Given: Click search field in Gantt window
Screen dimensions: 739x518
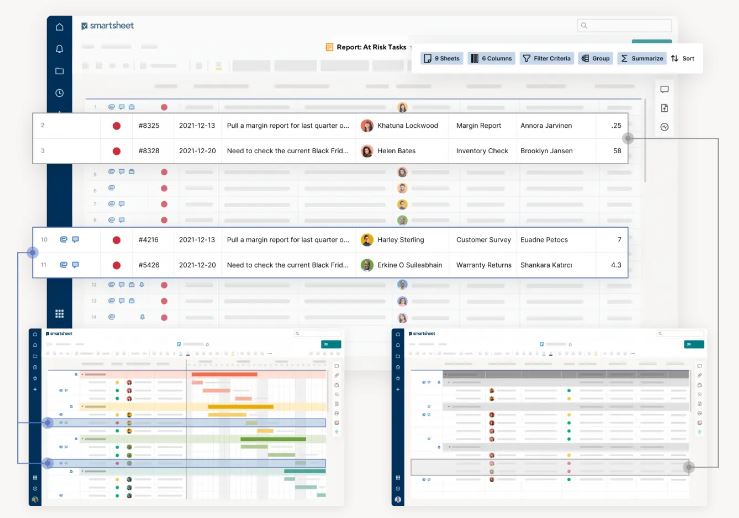Looking at the screenshot, I should pos(318,334).
